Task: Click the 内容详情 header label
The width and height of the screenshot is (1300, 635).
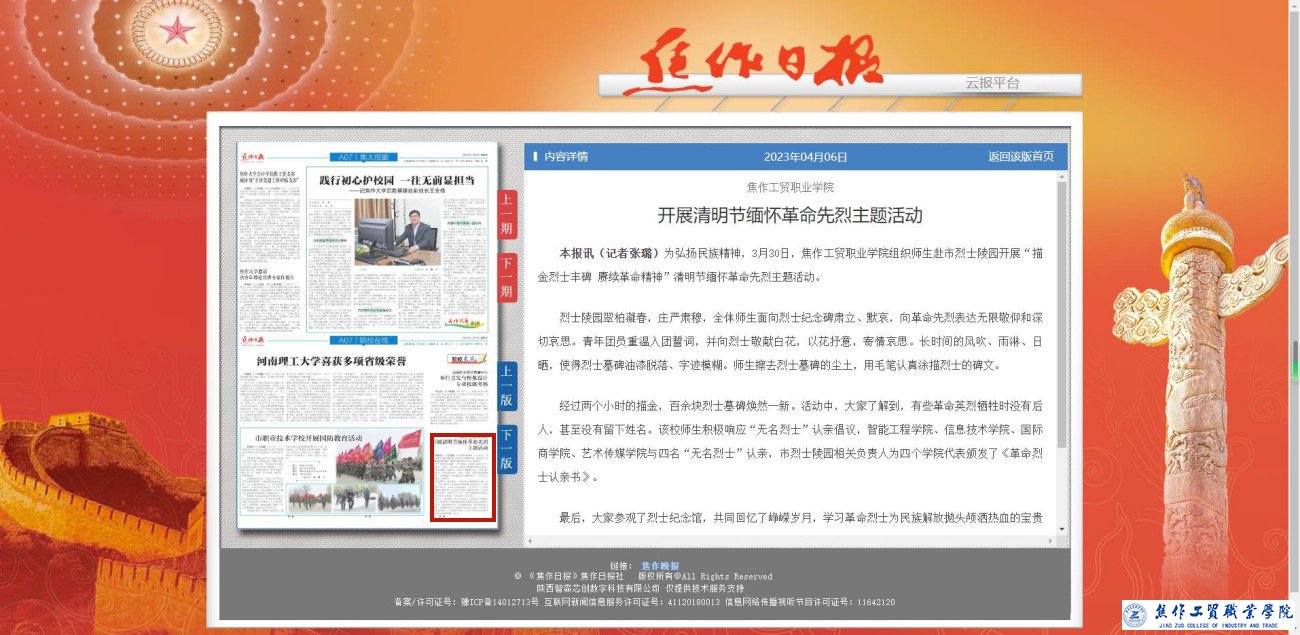Action: (566, 157)
